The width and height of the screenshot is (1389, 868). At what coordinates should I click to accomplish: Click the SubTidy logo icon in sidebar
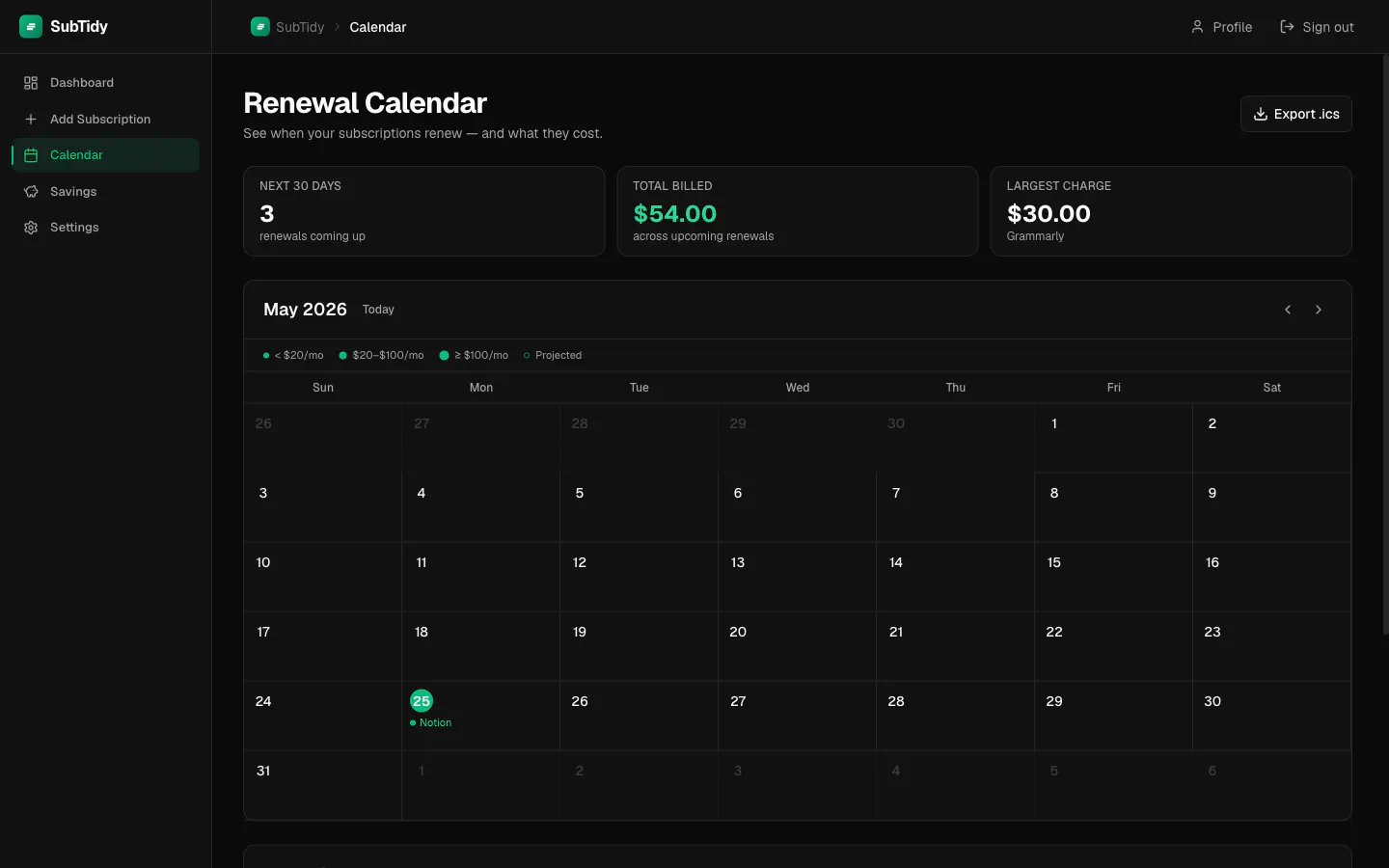coord(31,26)
